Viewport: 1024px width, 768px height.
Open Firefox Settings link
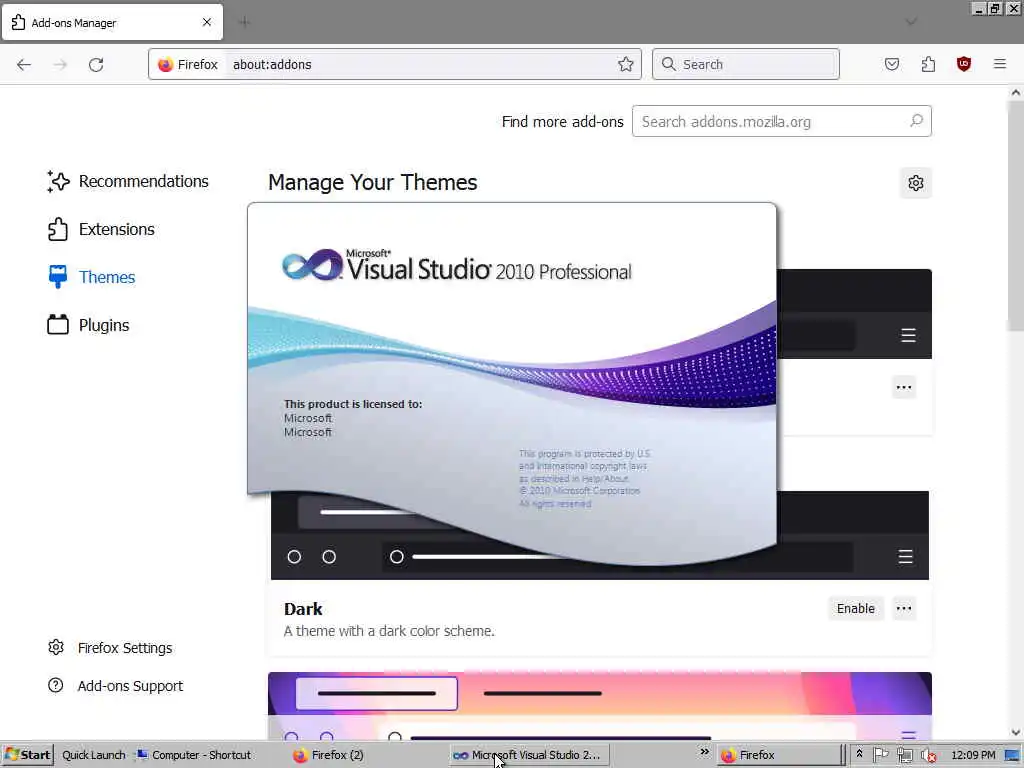[x=110, y=648]
